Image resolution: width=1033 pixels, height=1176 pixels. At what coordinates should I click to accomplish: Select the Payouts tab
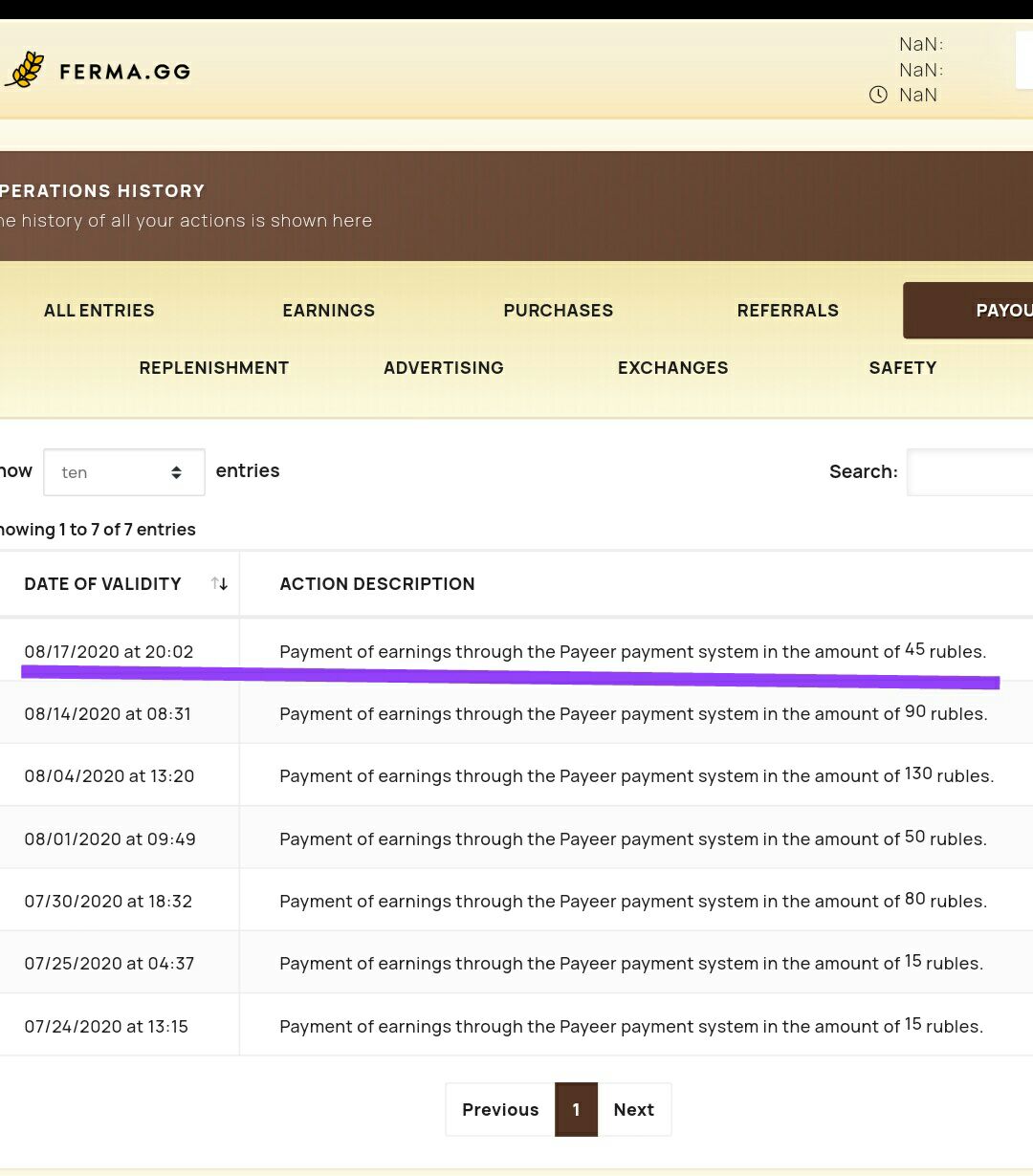pyautogui.click(x=968, y=310)
